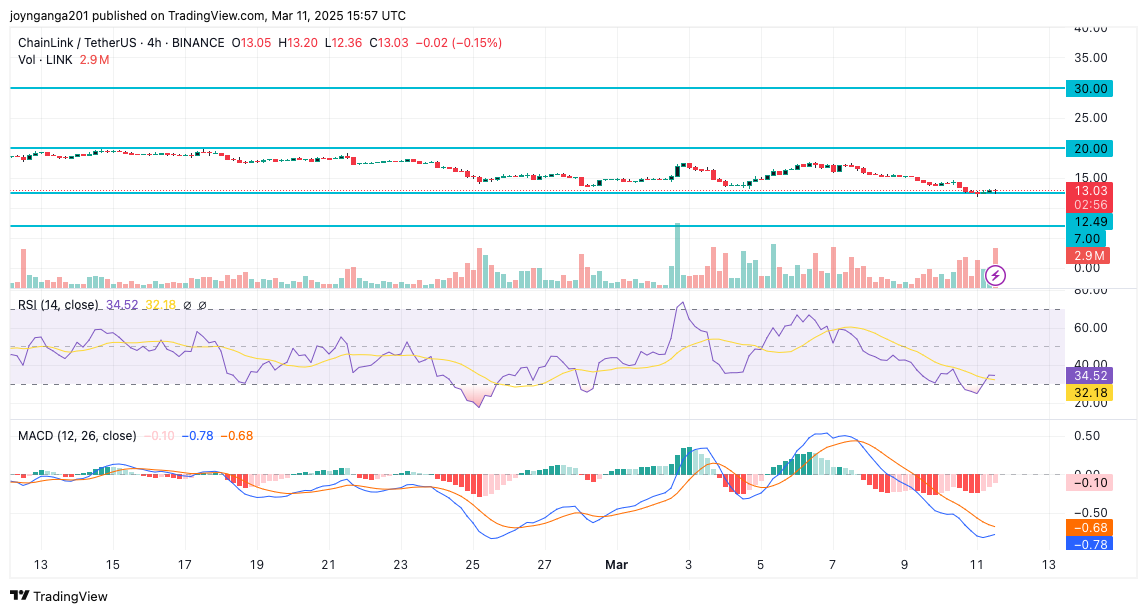Click the purple lightning bolt icon
Screen dimensions: 1147x613
pos(996,276)
